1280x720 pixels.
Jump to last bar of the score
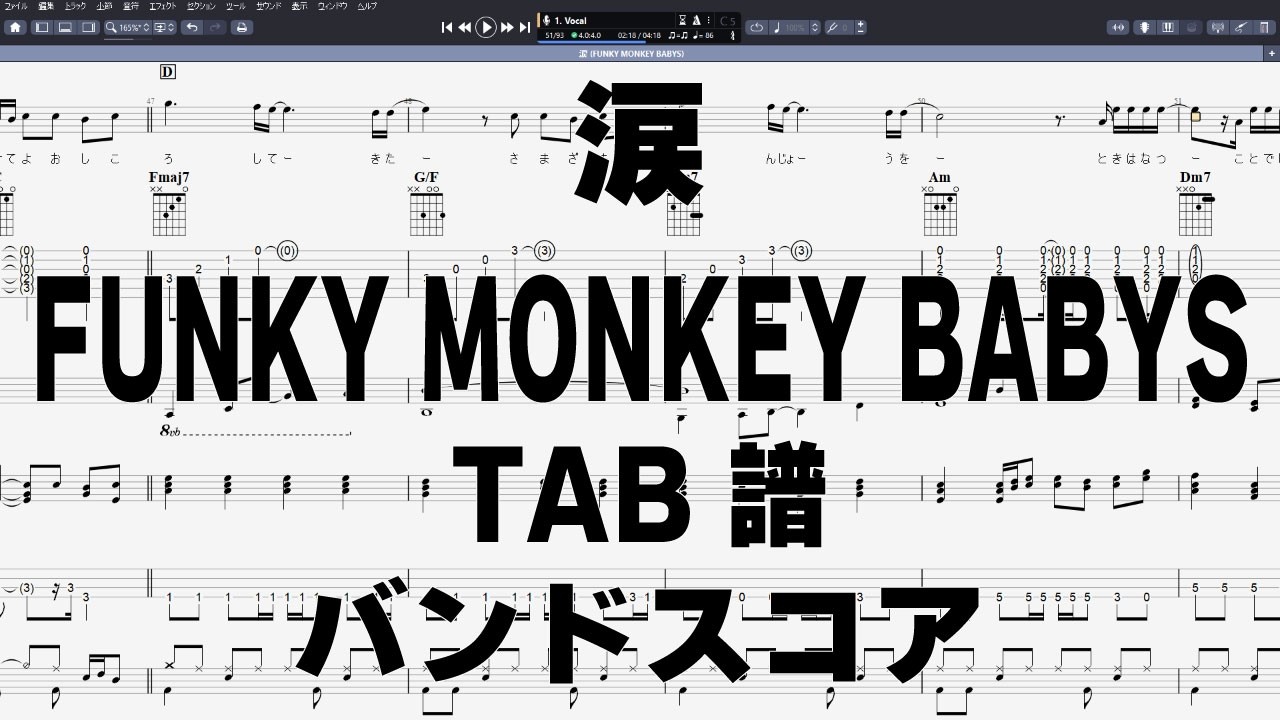pyautogui.click(x=525, y=27)
